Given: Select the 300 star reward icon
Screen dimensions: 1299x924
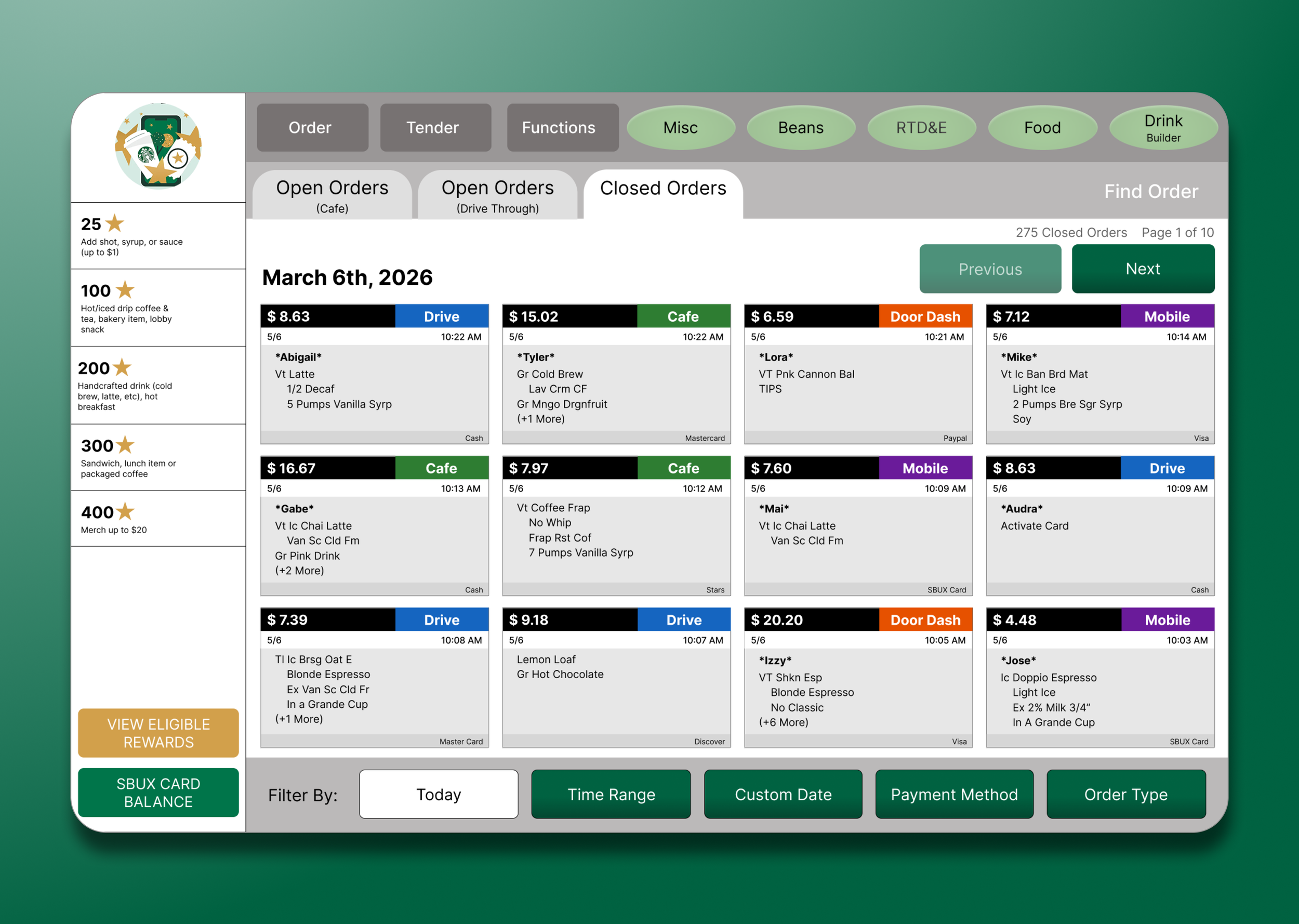Looking at the screenshot, I should point(125,444).
